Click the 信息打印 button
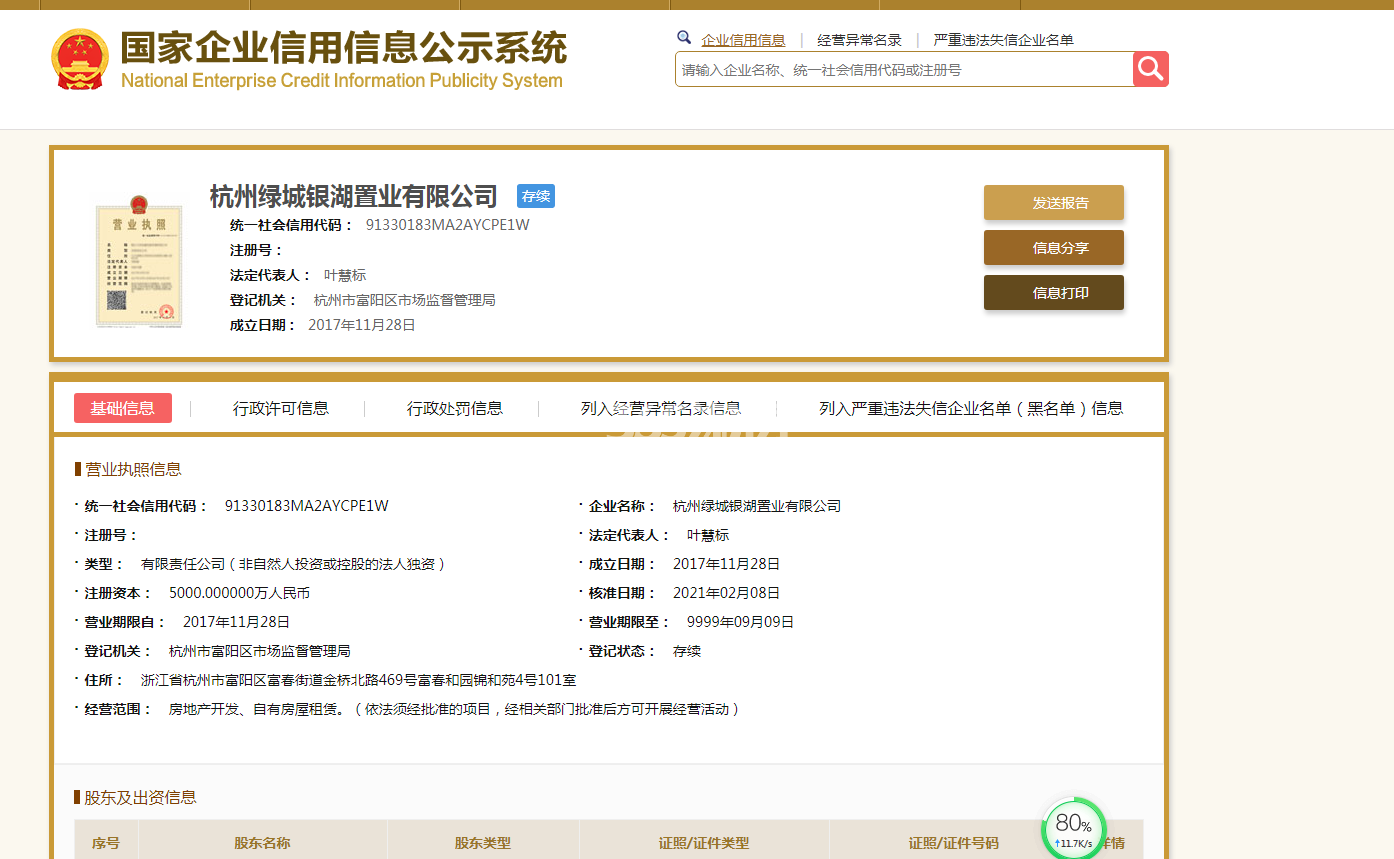This screenshot has width=1394, height=859. (1054, 293)
